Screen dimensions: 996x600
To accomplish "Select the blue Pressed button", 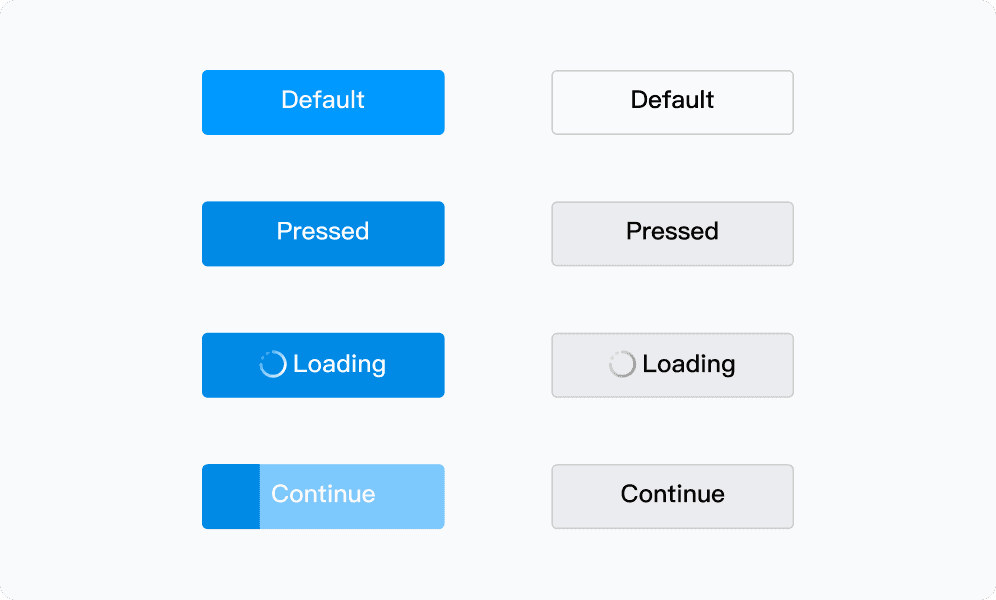I will [323, 234].
